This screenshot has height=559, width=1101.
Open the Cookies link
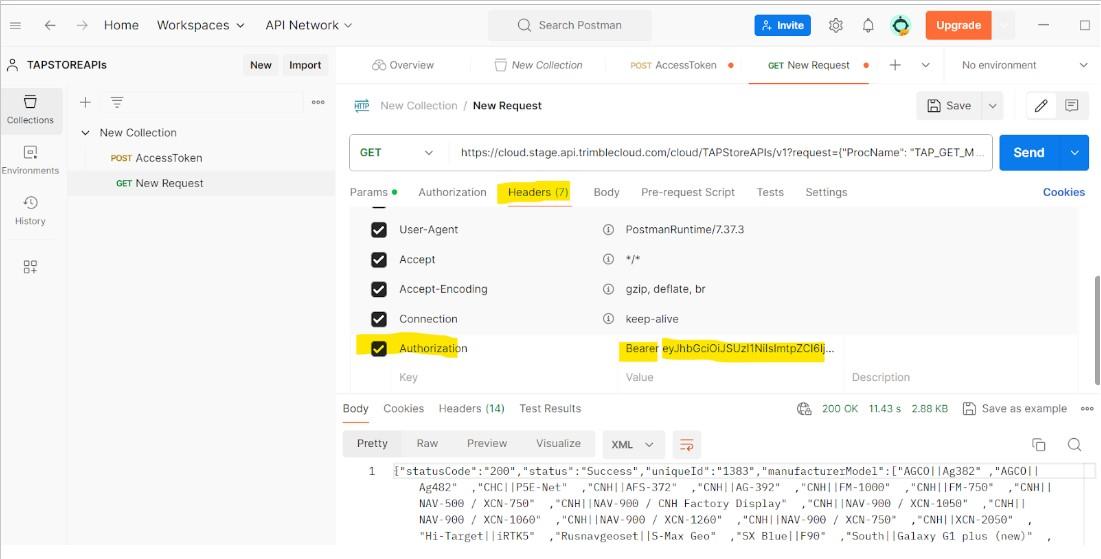[1064, 192]
